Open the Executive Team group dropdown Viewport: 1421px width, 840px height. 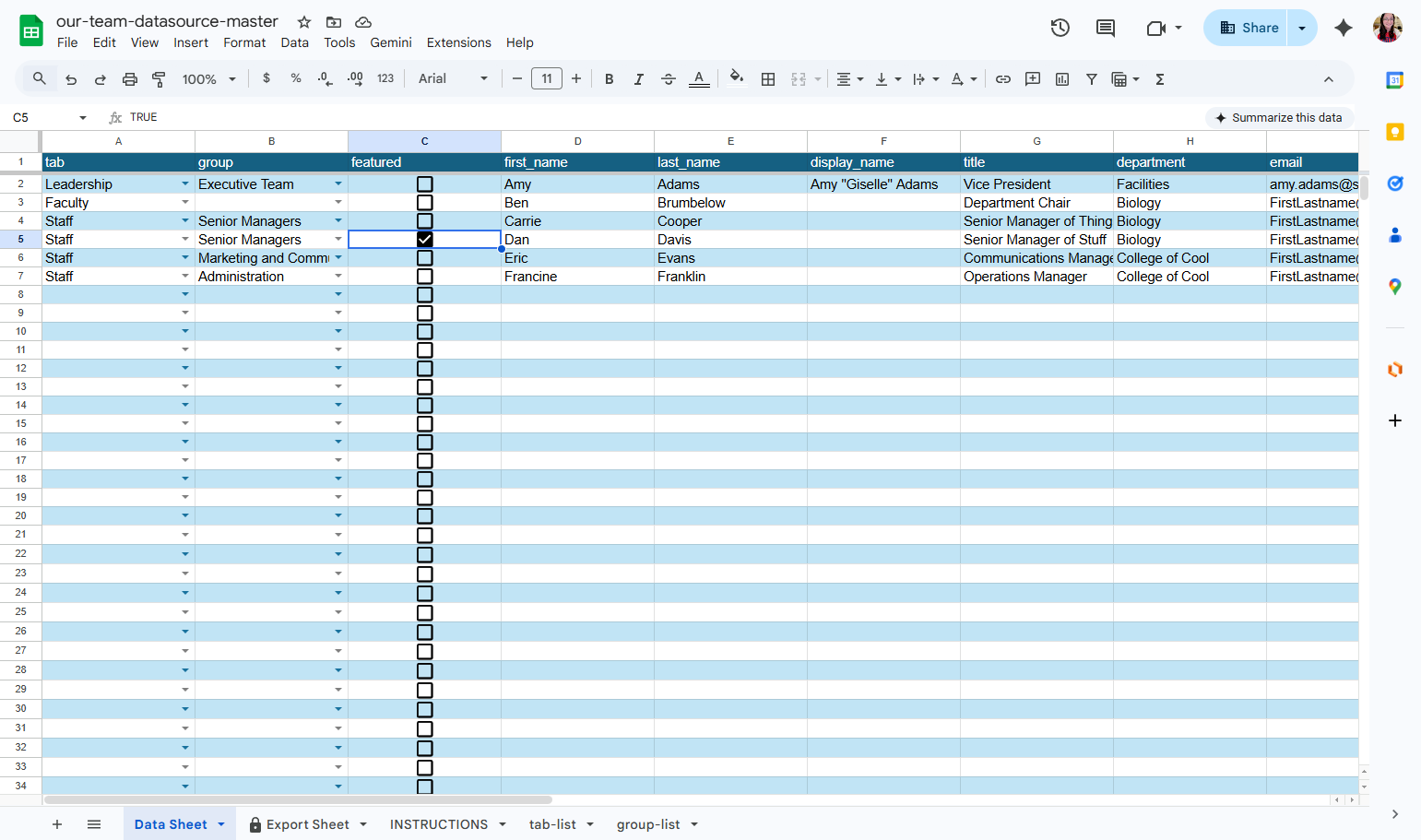pyautogui.click(x=338, y=184)
